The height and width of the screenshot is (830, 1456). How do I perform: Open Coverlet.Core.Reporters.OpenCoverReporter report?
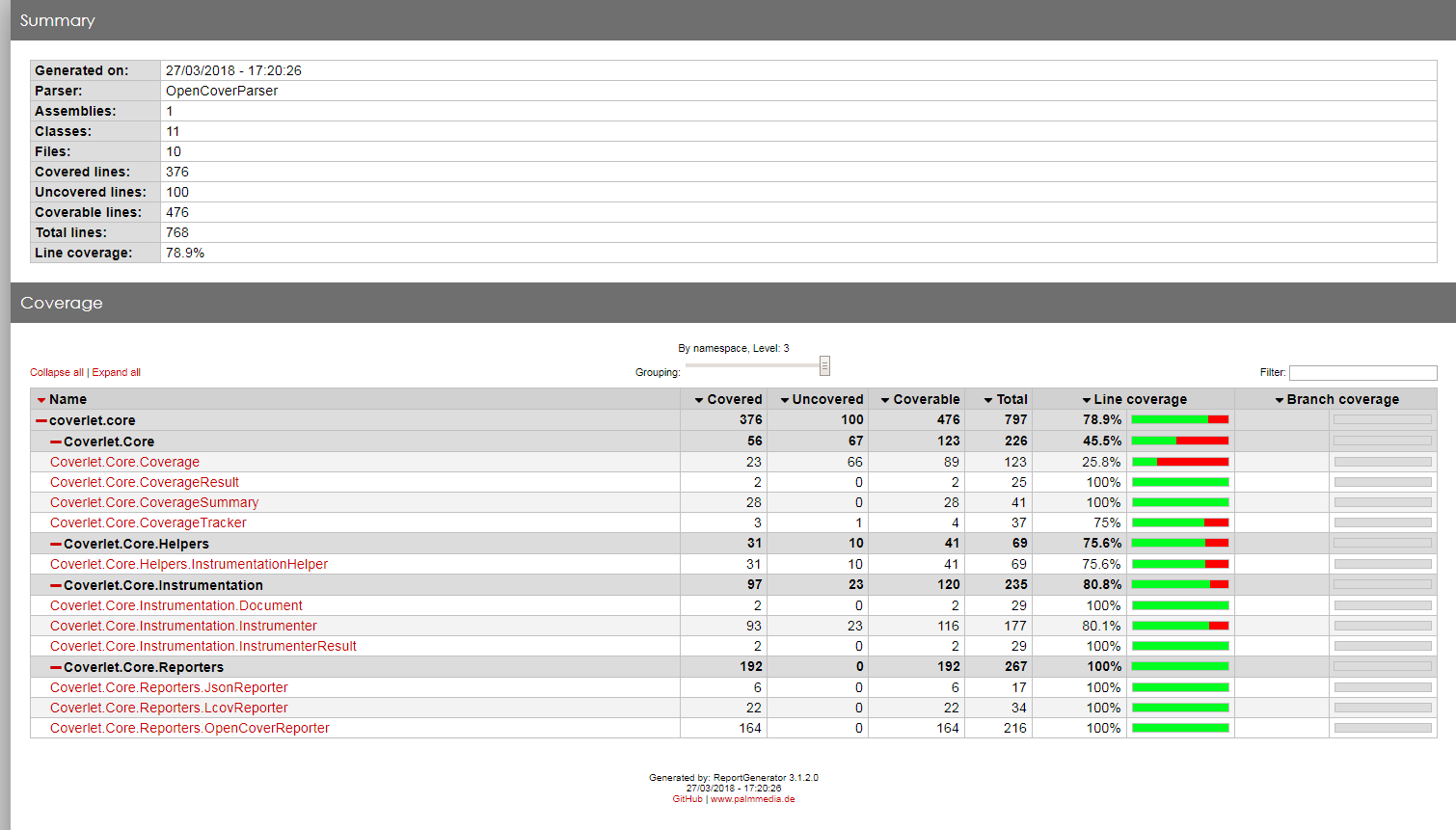coord(190,728)
